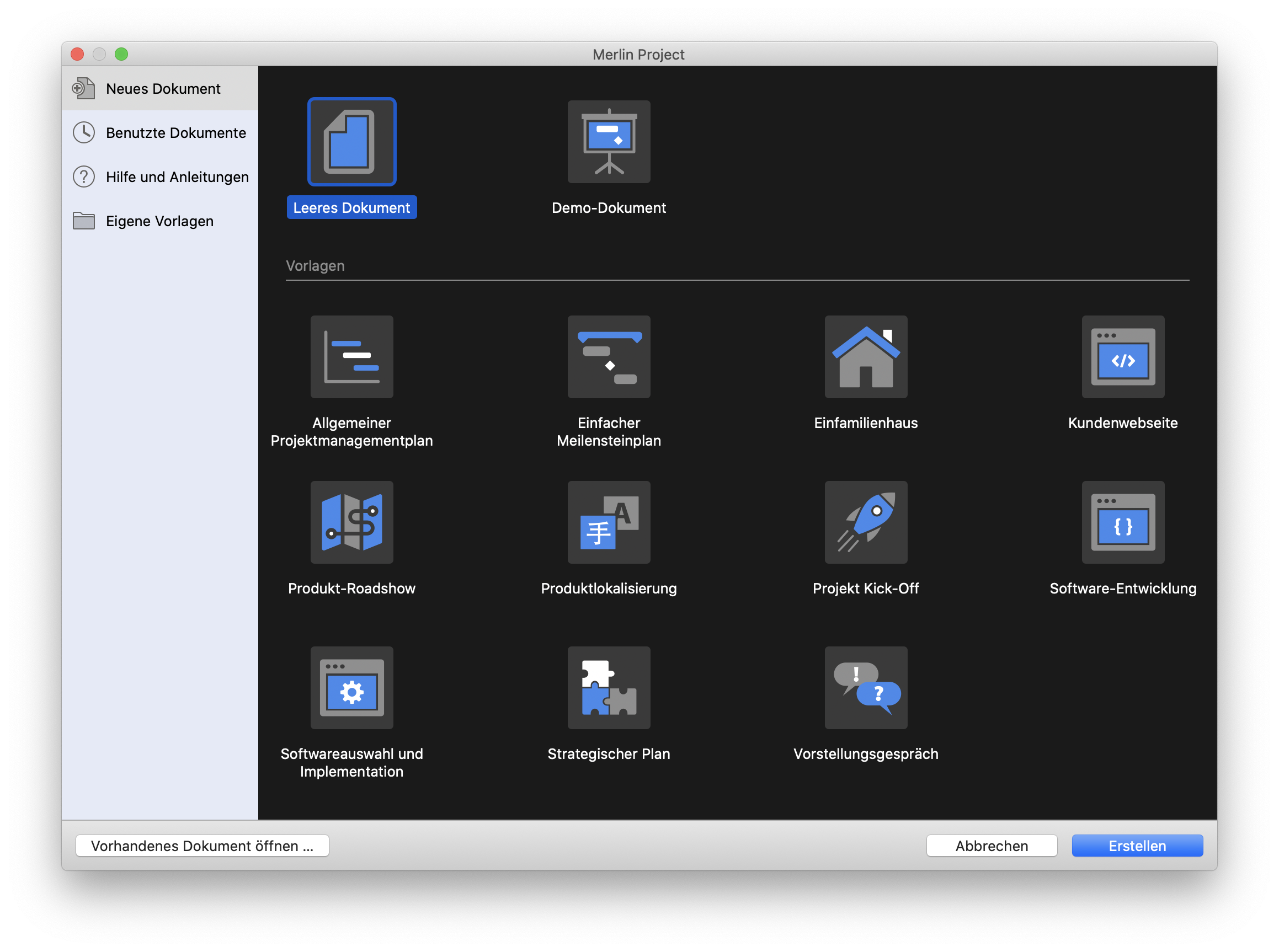1279x952 pixels.
Task: Choose the Projekt Kick-Off rocket icon
Action: coord(866,522)
